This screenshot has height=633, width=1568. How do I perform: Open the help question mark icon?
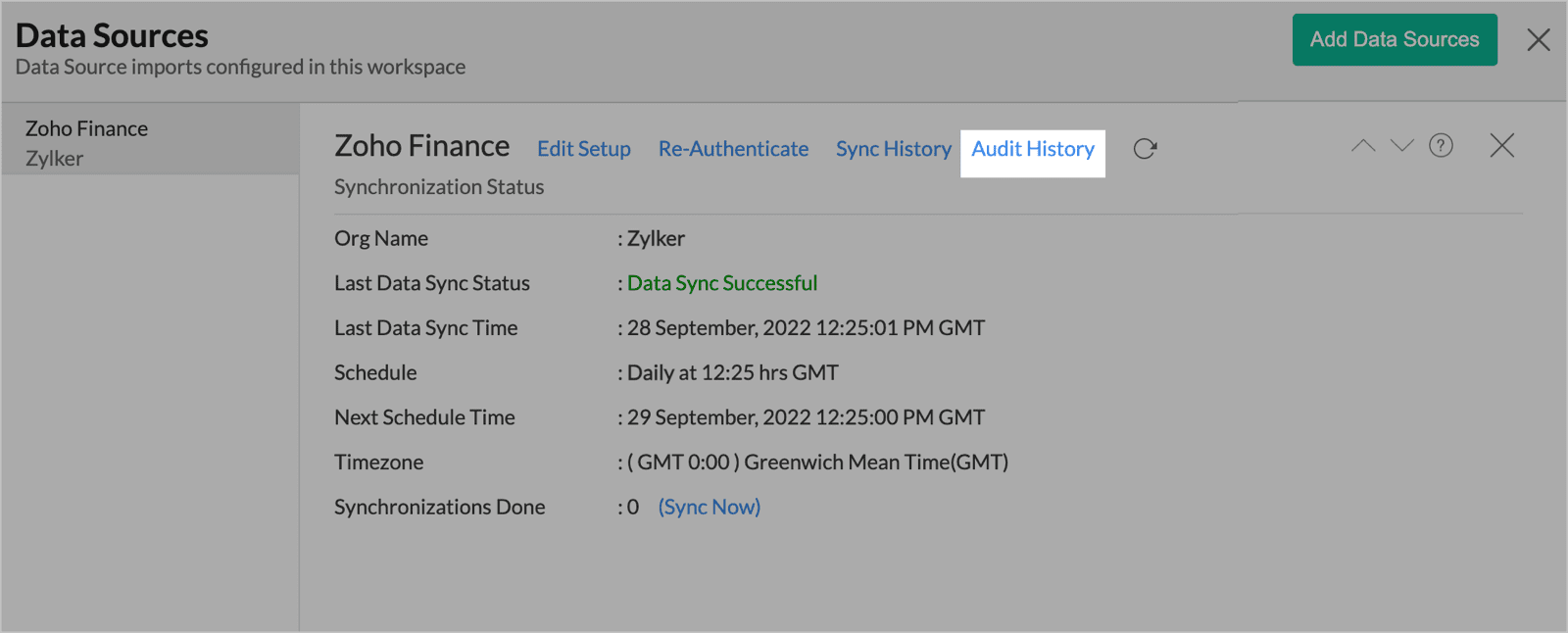1441,146
